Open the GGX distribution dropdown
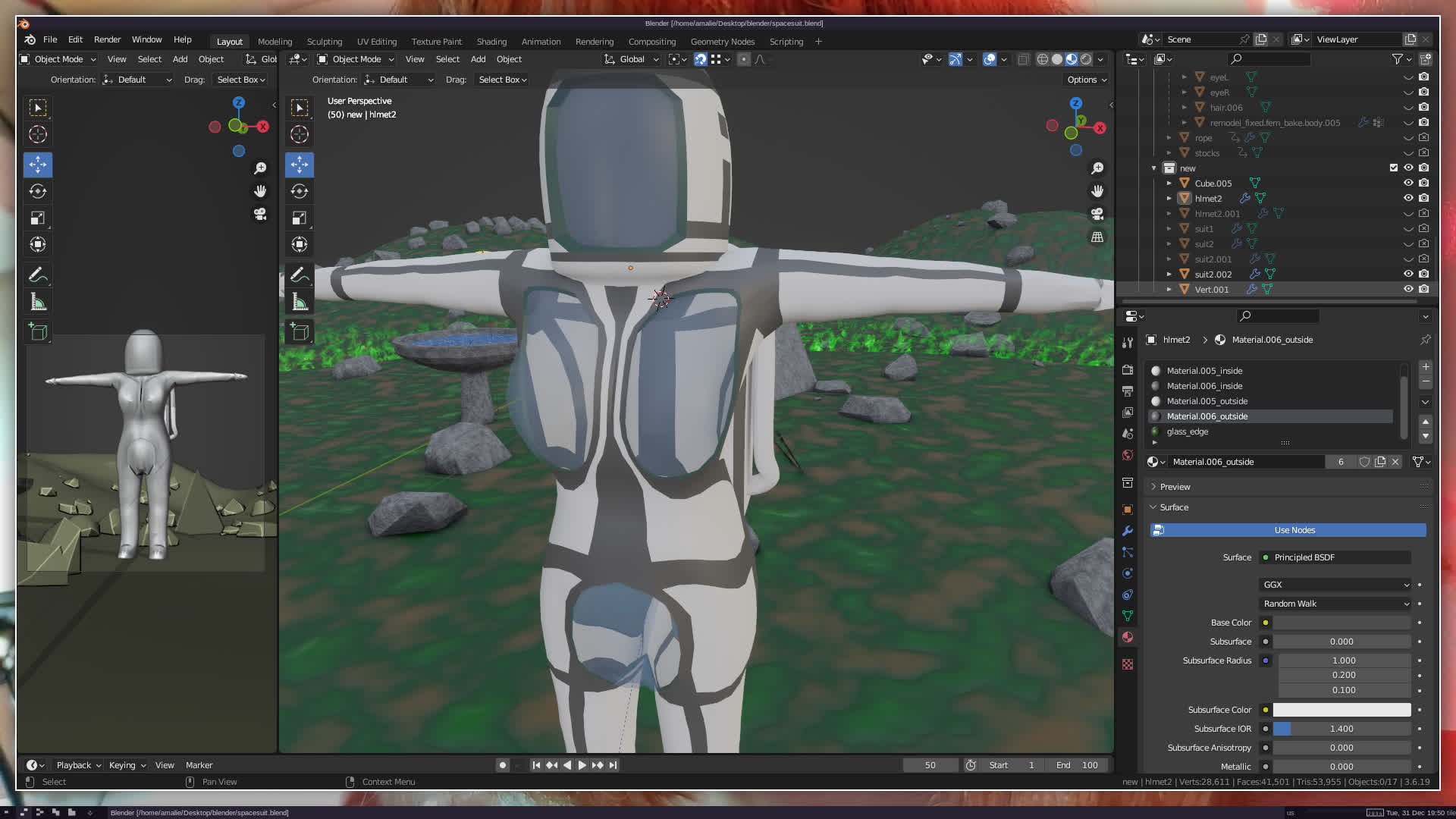This screenshot has width=1456, height=819. (x=1335, y=585)
